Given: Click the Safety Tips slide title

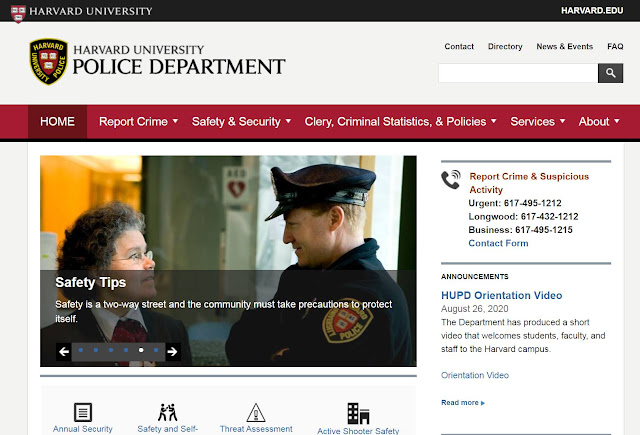Looking at the screenshot, I should 91,282.
